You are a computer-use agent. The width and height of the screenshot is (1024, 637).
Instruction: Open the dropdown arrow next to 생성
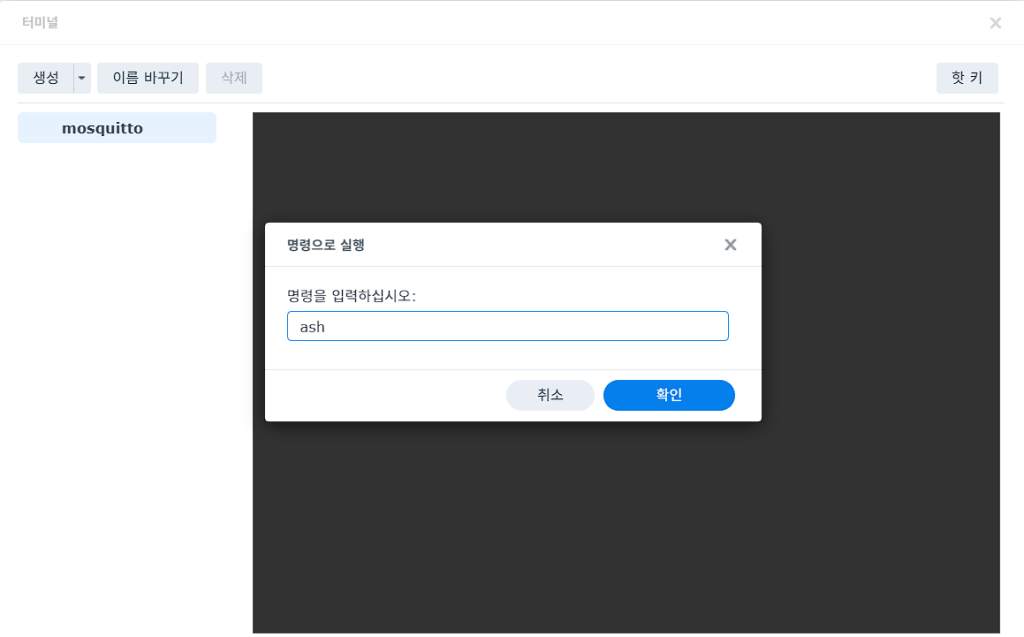click(x=82, y=78)
